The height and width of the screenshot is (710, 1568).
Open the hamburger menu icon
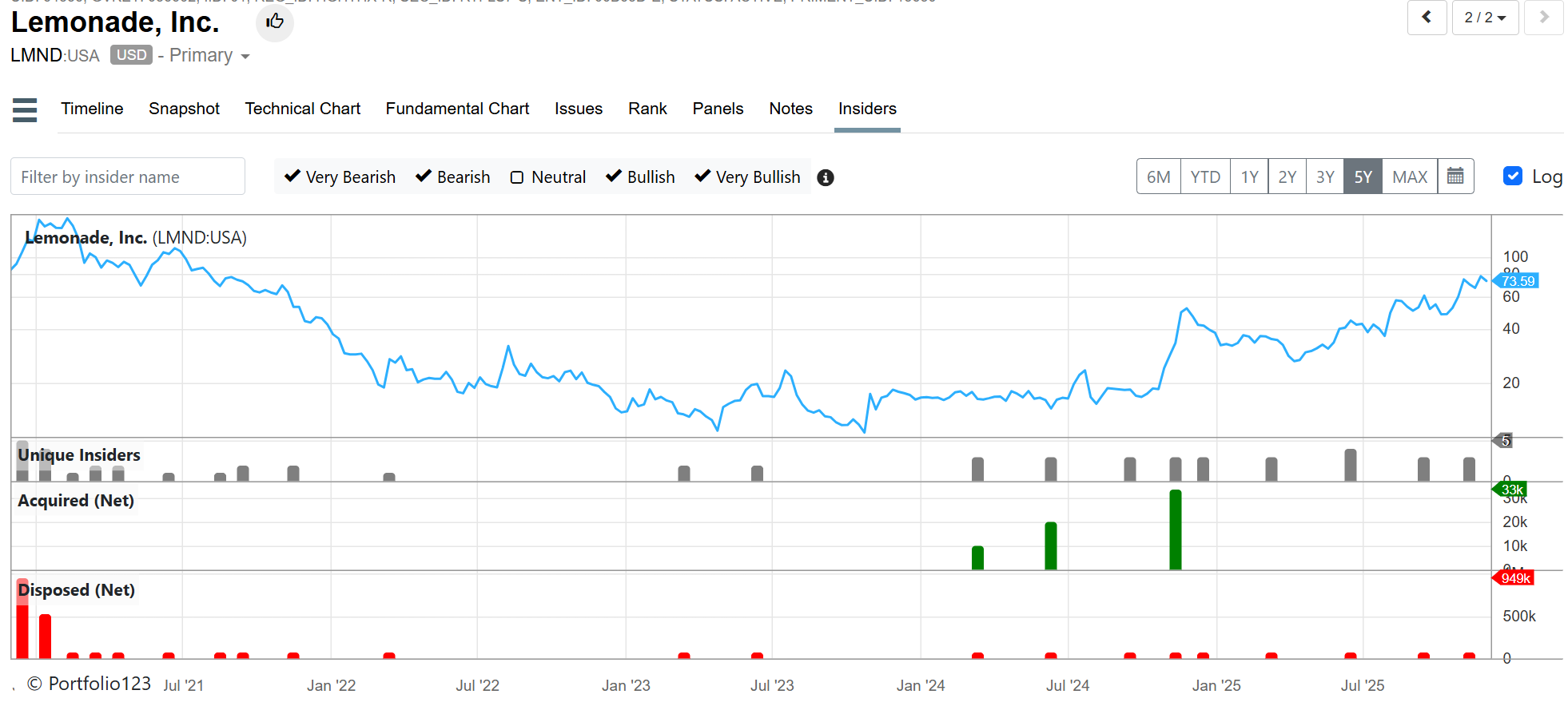[x=25, y=109]
